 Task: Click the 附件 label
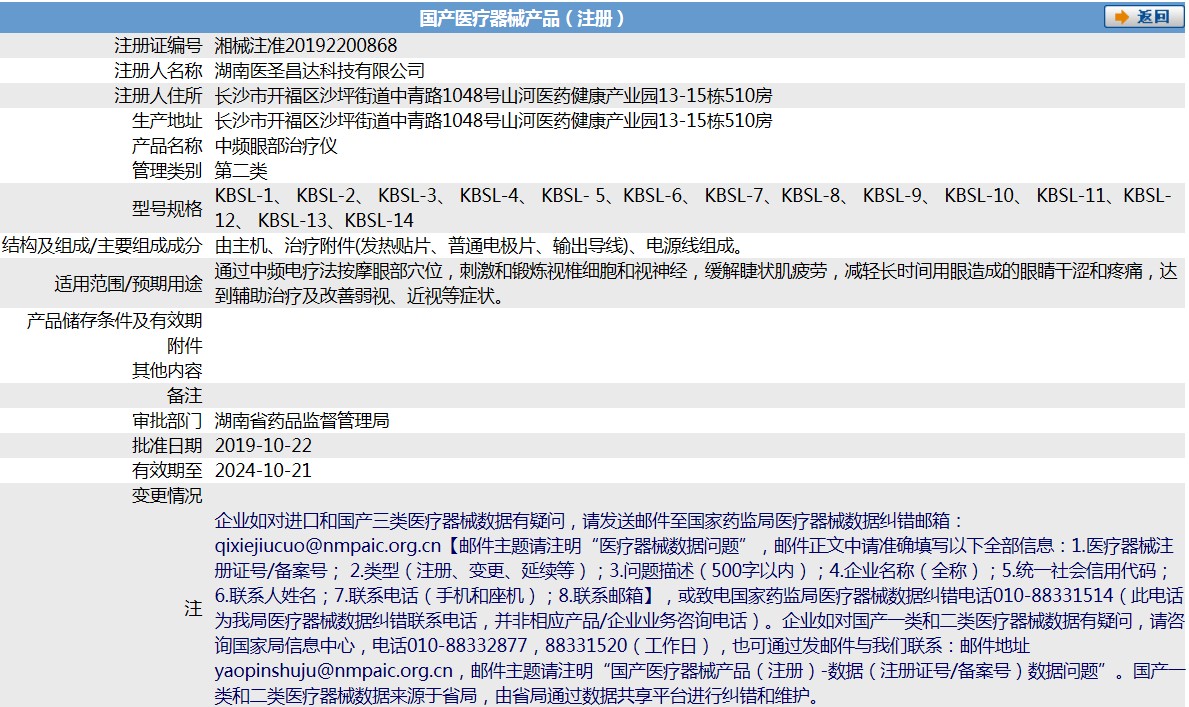pos(185,346)
